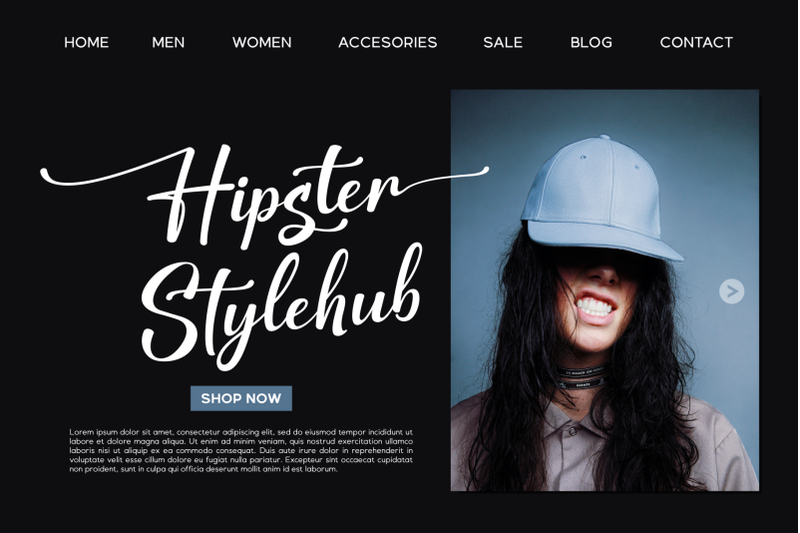Screen dimensions: 800x533
Task: Select the Lorem ipsum description paragraph
Action: pyautogui.click(x=241, y=451)
